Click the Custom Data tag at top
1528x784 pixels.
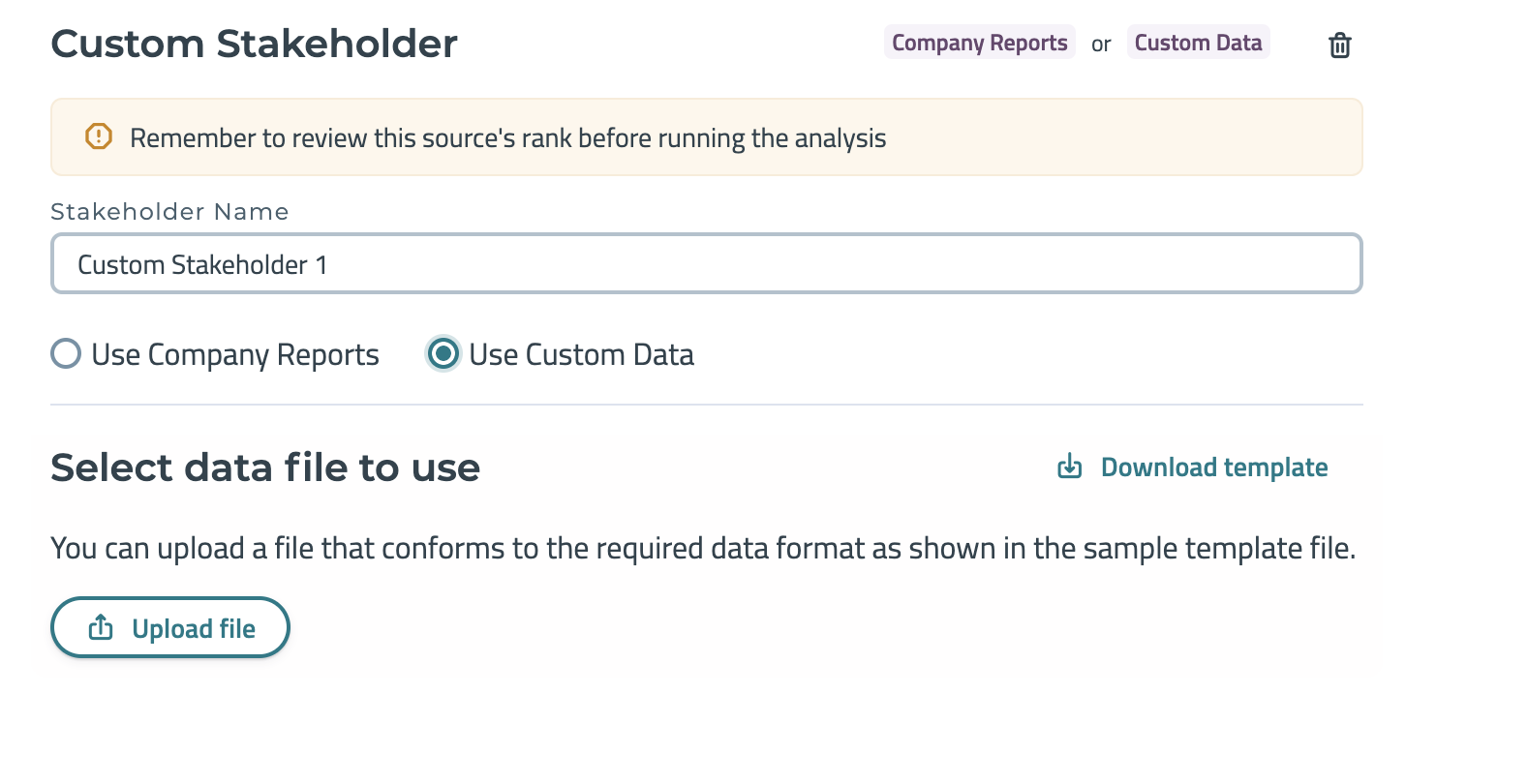[x=1198, y=43]
